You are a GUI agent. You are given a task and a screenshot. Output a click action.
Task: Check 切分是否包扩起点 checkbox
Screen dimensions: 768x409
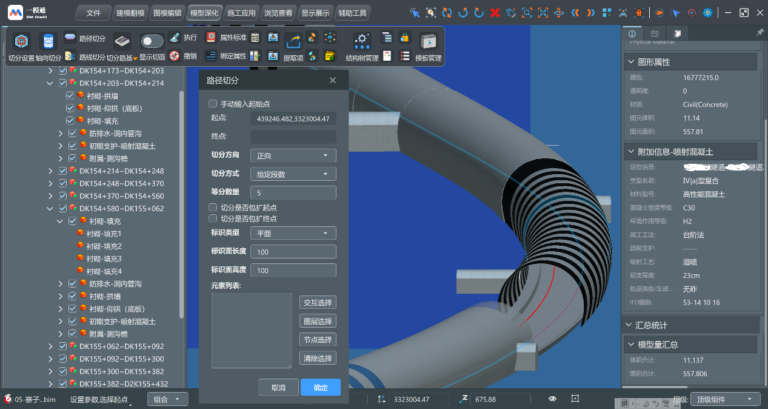tap(213, 207)
